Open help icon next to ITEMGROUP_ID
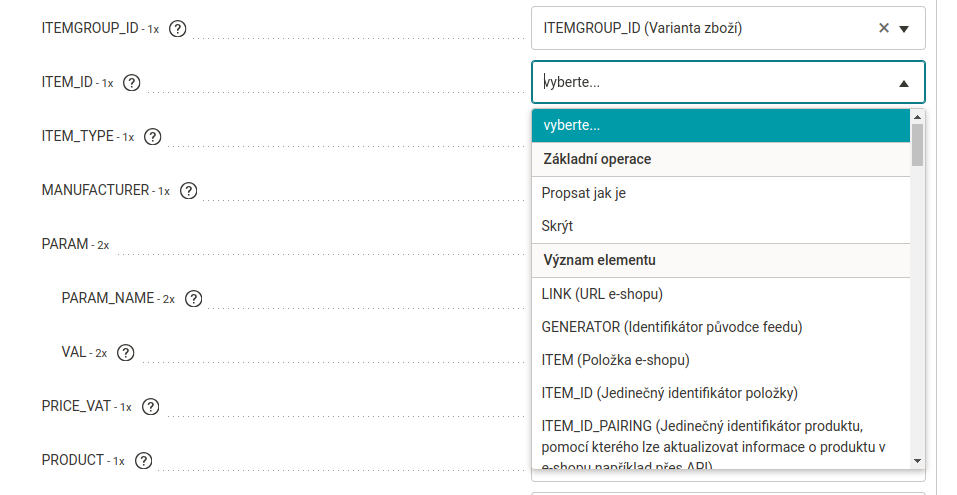The image size is (957, 495). 178,29
